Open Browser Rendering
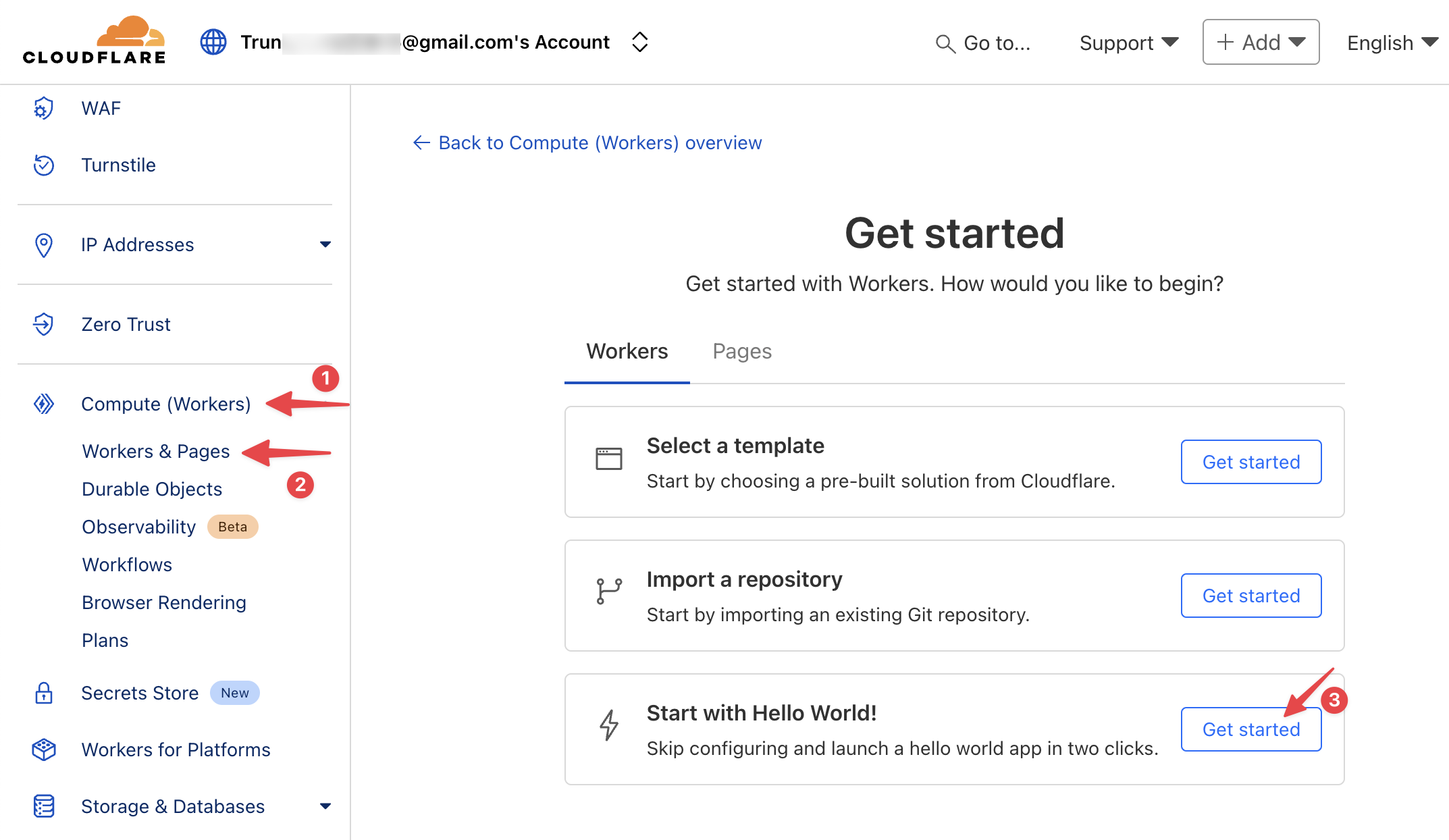 tap(164, 602)
